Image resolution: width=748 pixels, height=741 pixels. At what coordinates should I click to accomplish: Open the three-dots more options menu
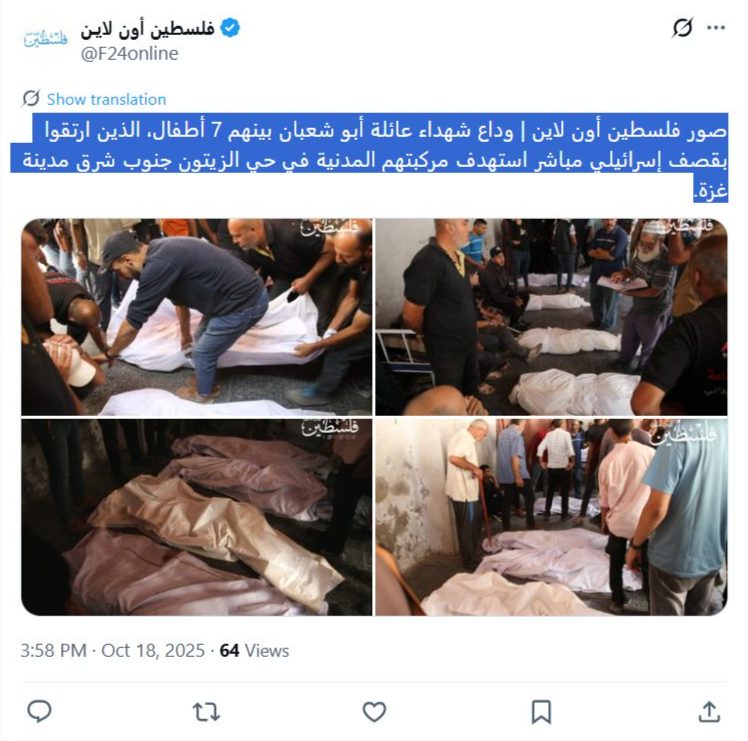tap(716, 28)
